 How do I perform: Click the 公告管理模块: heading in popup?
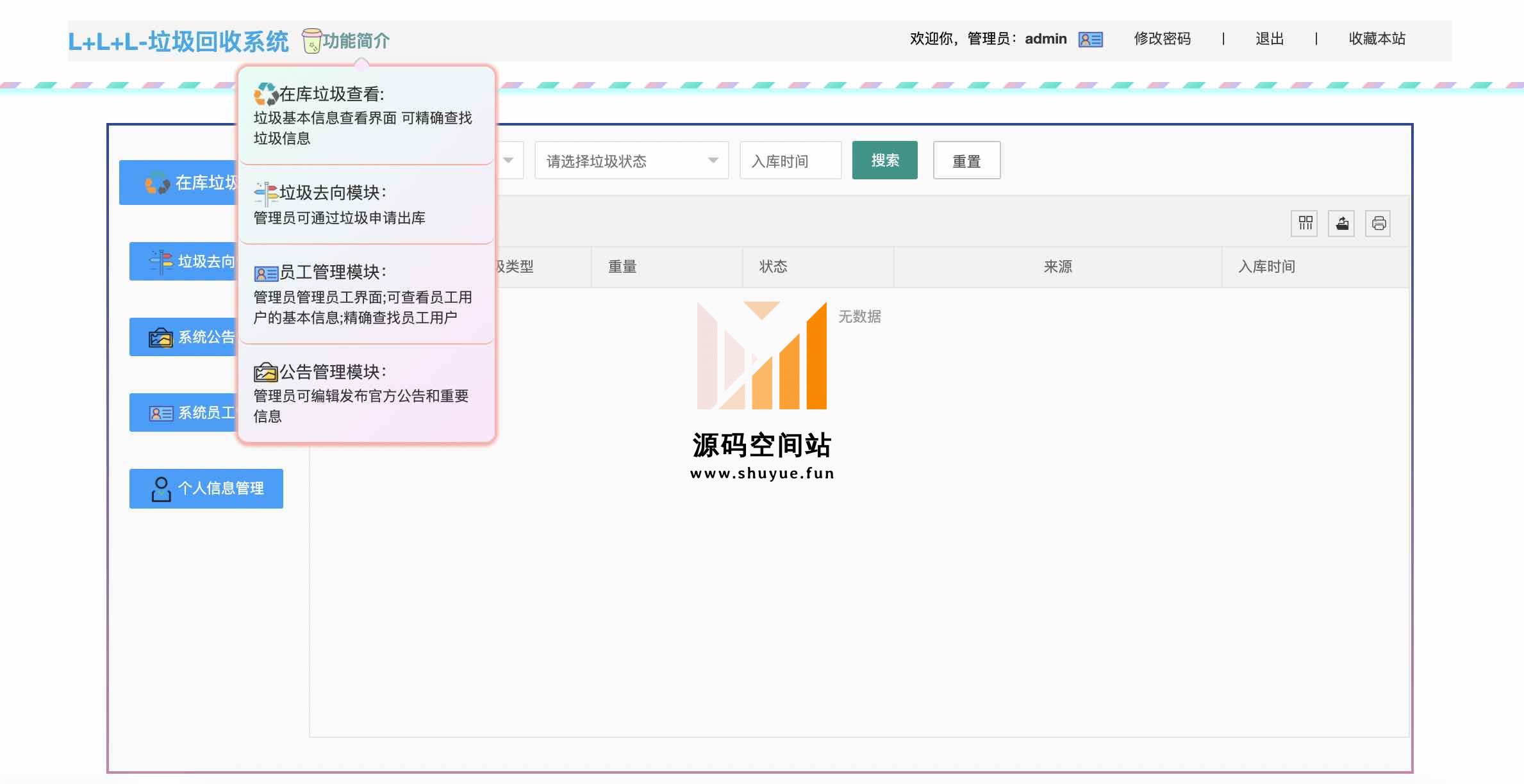333,372
